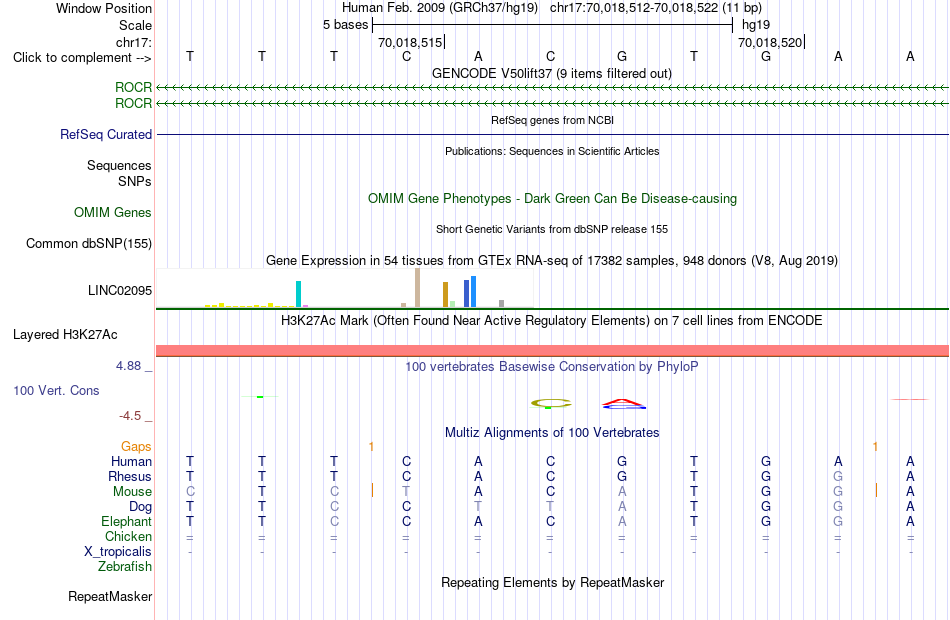
Task: Click the faded G in Rhesus row
Action: [x=838, y=476]
